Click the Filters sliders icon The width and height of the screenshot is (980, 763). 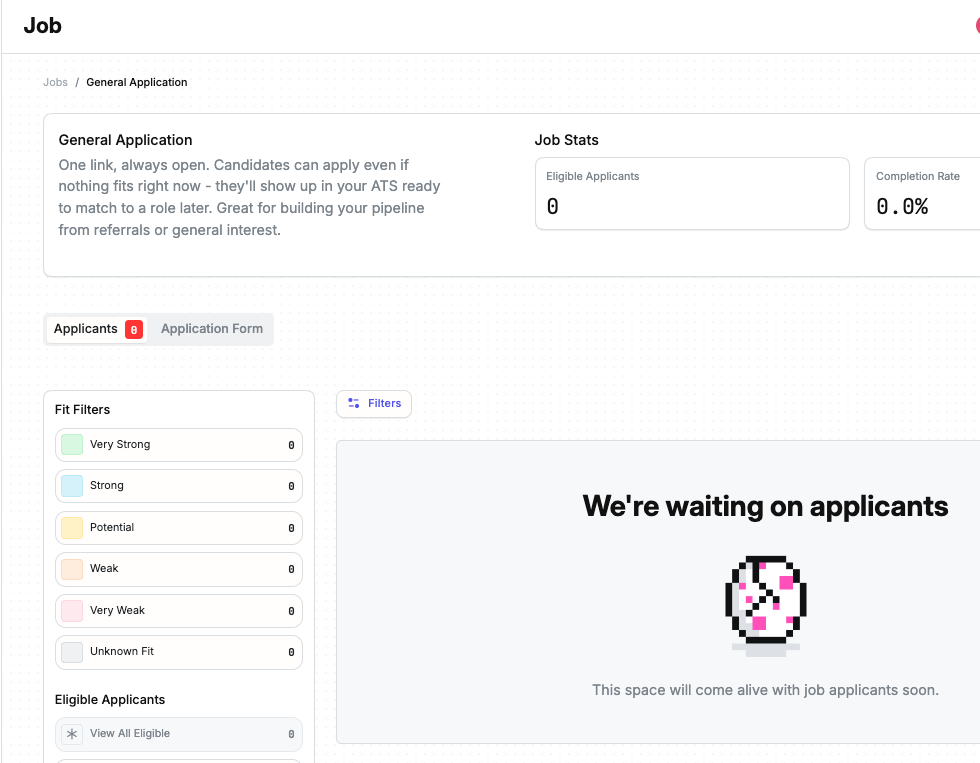[x=354, y=403]
